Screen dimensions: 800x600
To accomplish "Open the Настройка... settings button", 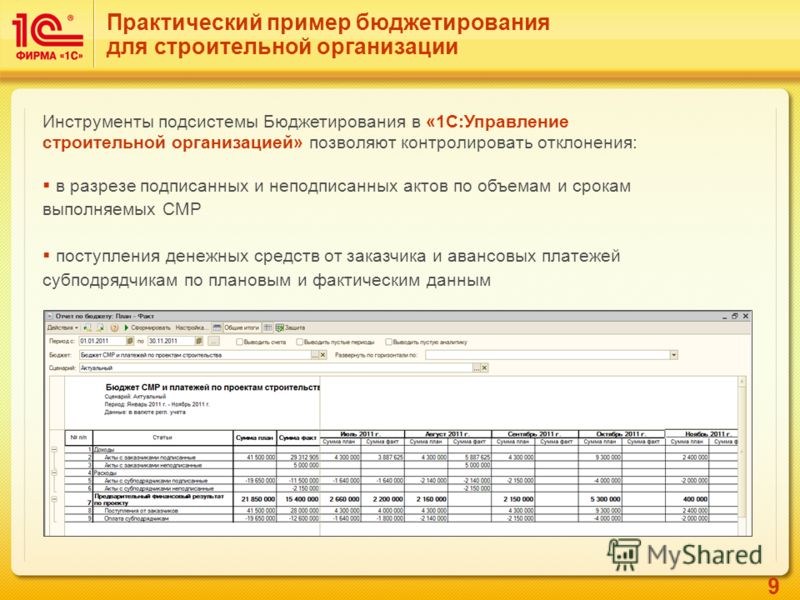I will (x=192, y=328).
